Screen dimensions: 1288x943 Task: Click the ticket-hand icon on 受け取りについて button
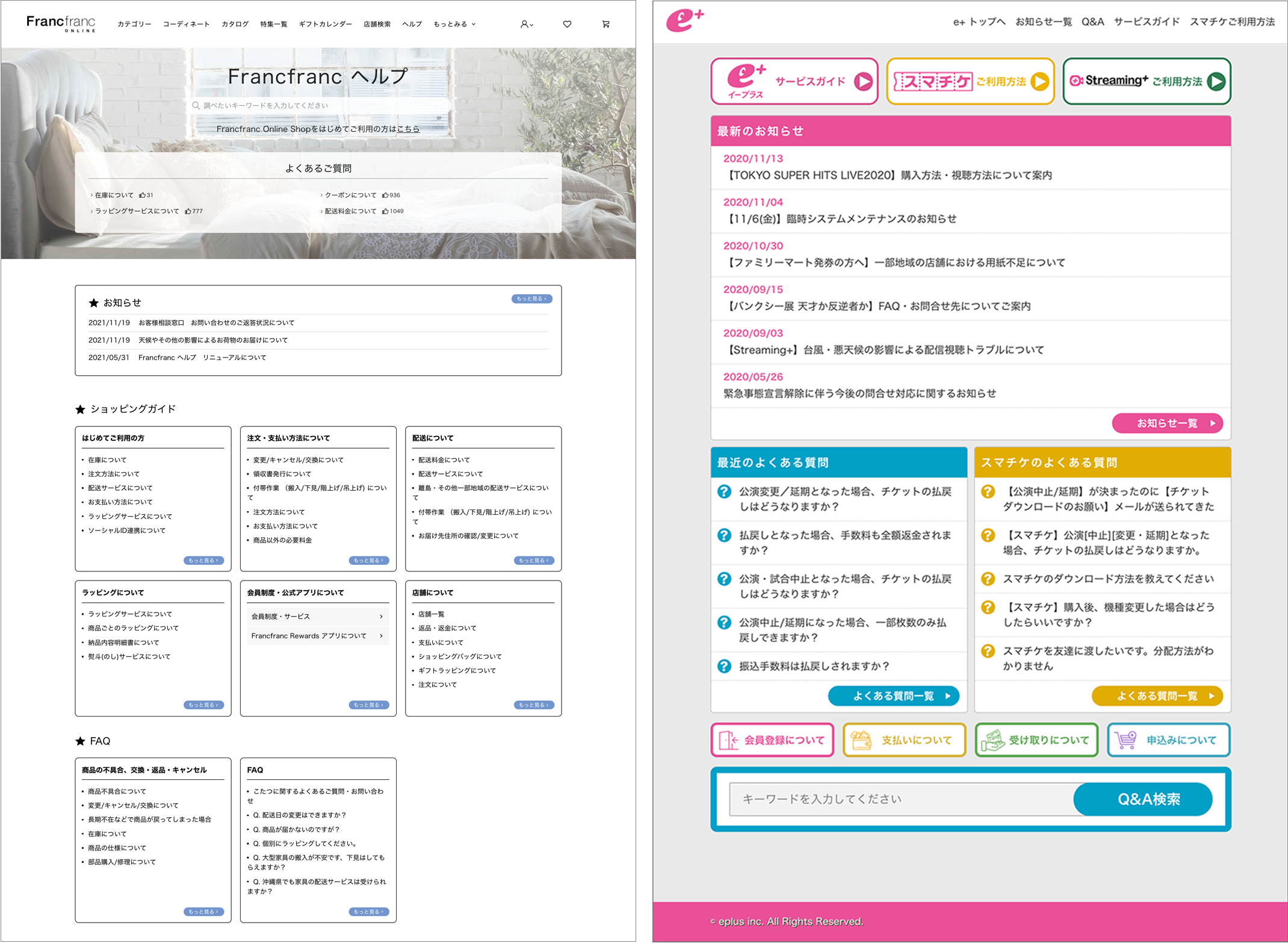coord(992,740)
